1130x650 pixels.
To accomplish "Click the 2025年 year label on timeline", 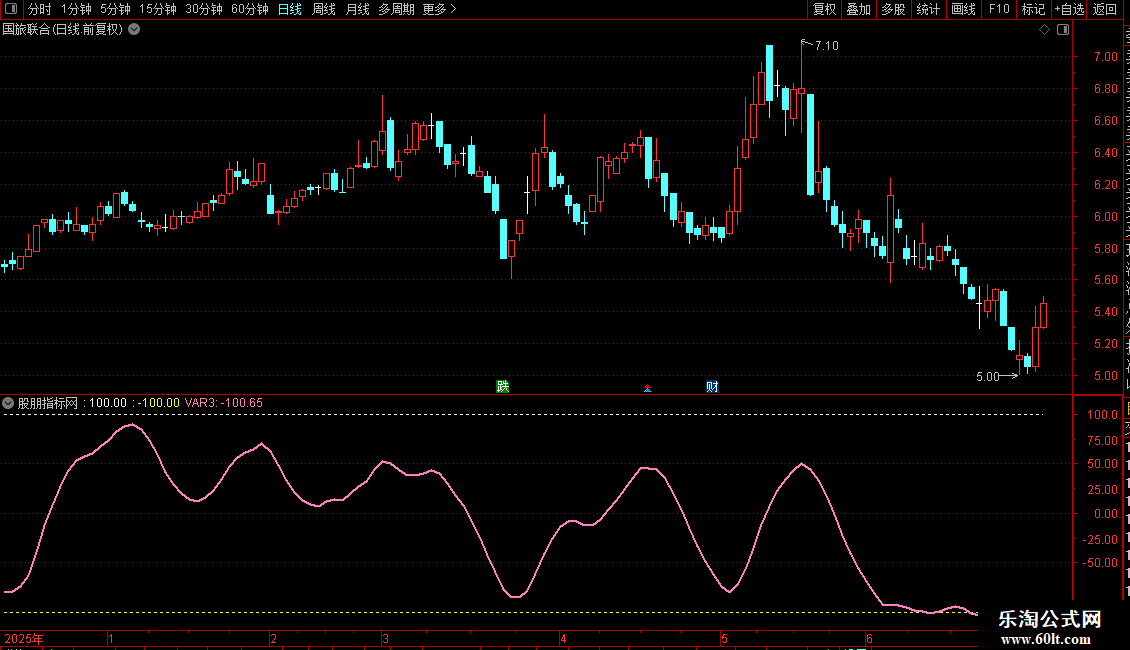I will point(24,638).
